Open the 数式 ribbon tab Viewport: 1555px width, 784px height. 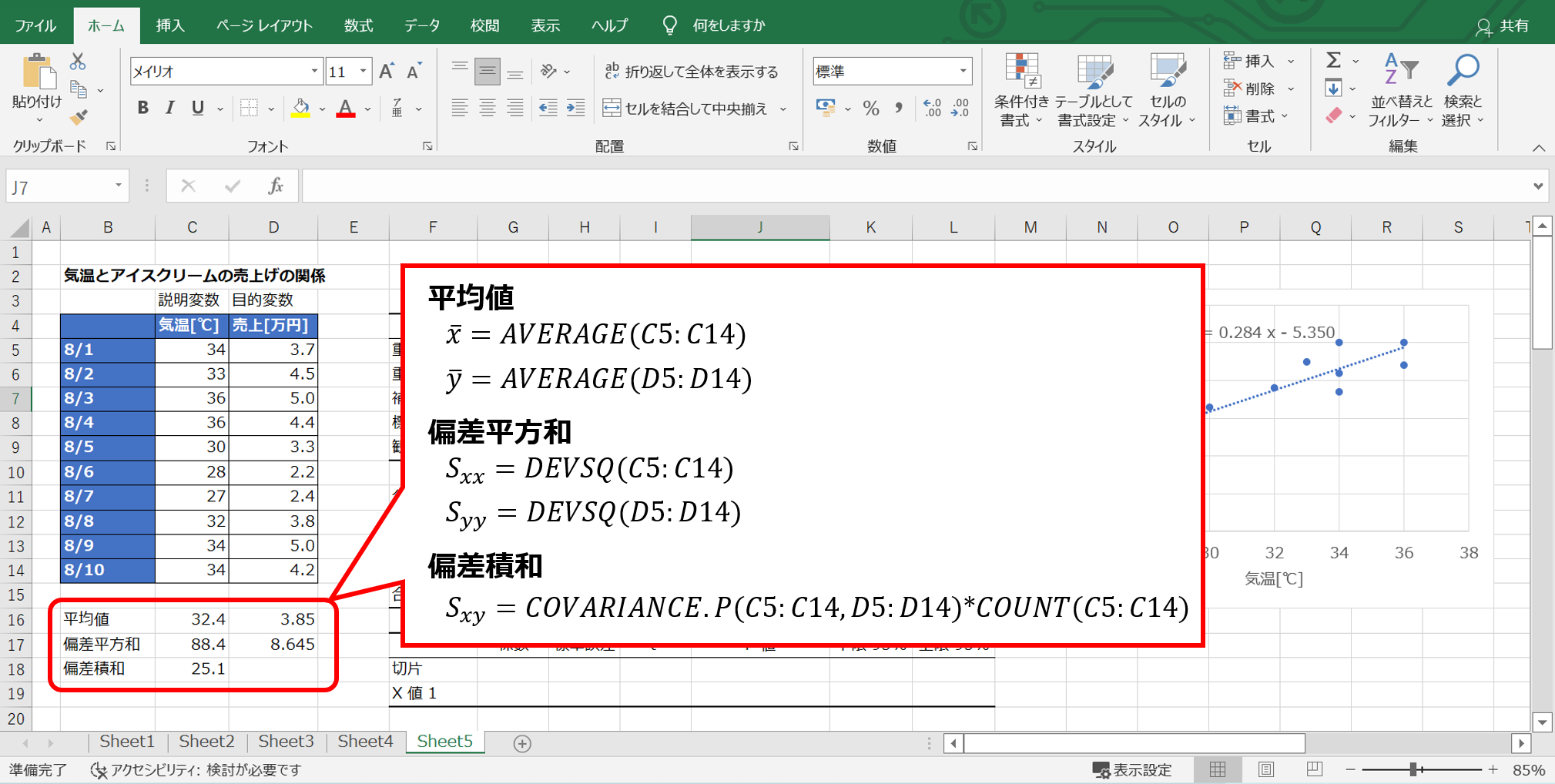[x=358, y=25]
